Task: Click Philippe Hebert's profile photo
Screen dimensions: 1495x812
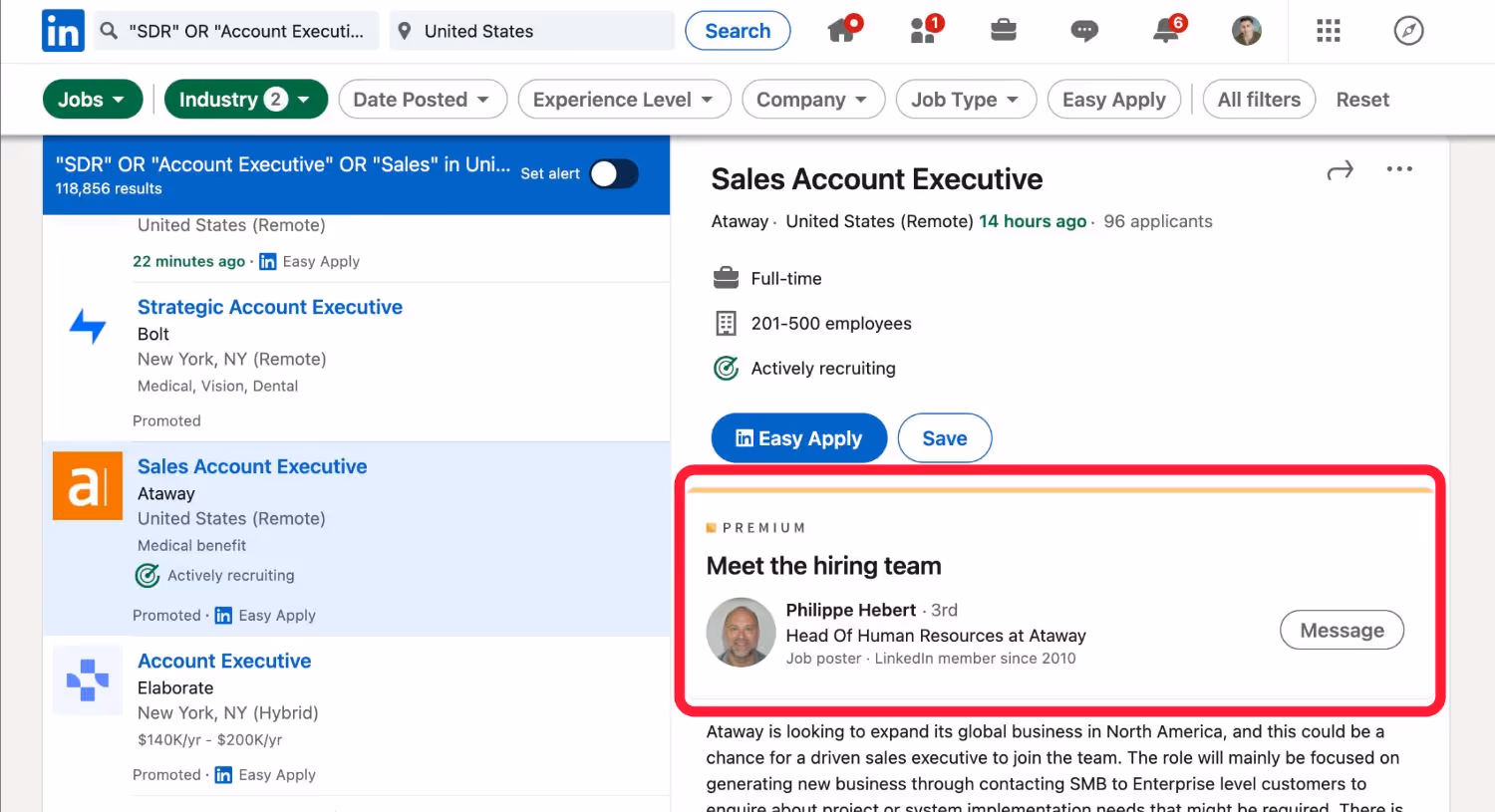Action: [x=742, y=632]
